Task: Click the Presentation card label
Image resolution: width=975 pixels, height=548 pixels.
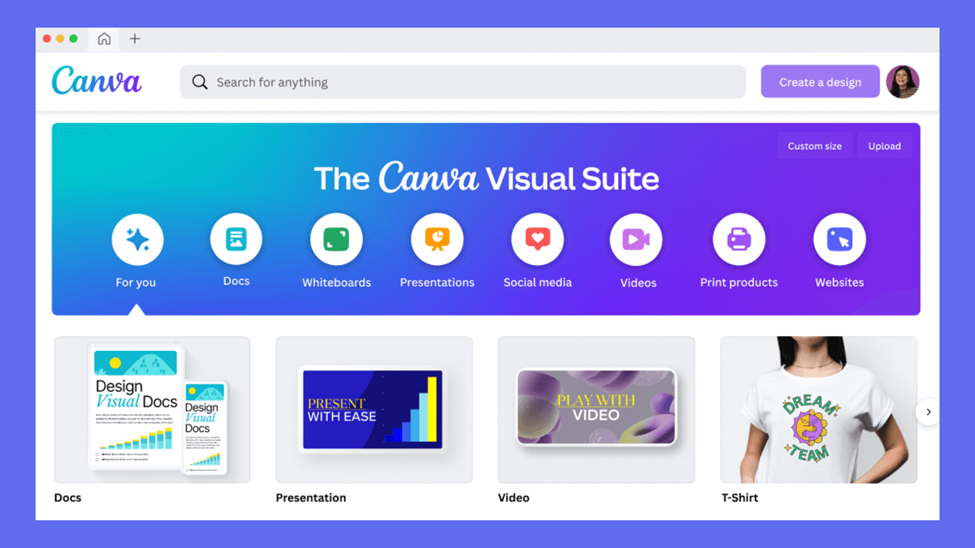Action: click(x=311, y=498)
